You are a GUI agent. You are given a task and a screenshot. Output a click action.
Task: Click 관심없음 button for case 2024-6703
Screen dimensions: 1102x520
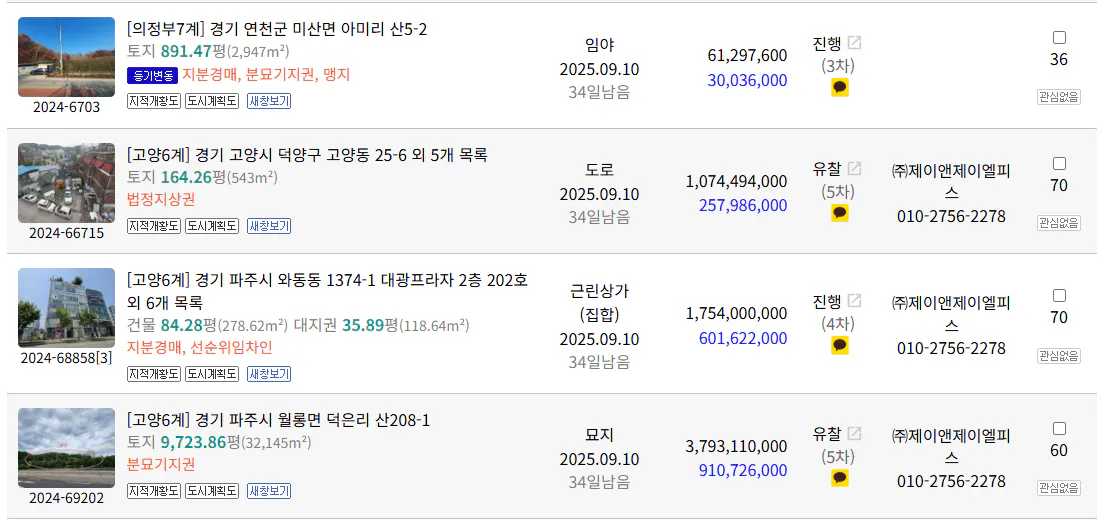[1058, 97]
